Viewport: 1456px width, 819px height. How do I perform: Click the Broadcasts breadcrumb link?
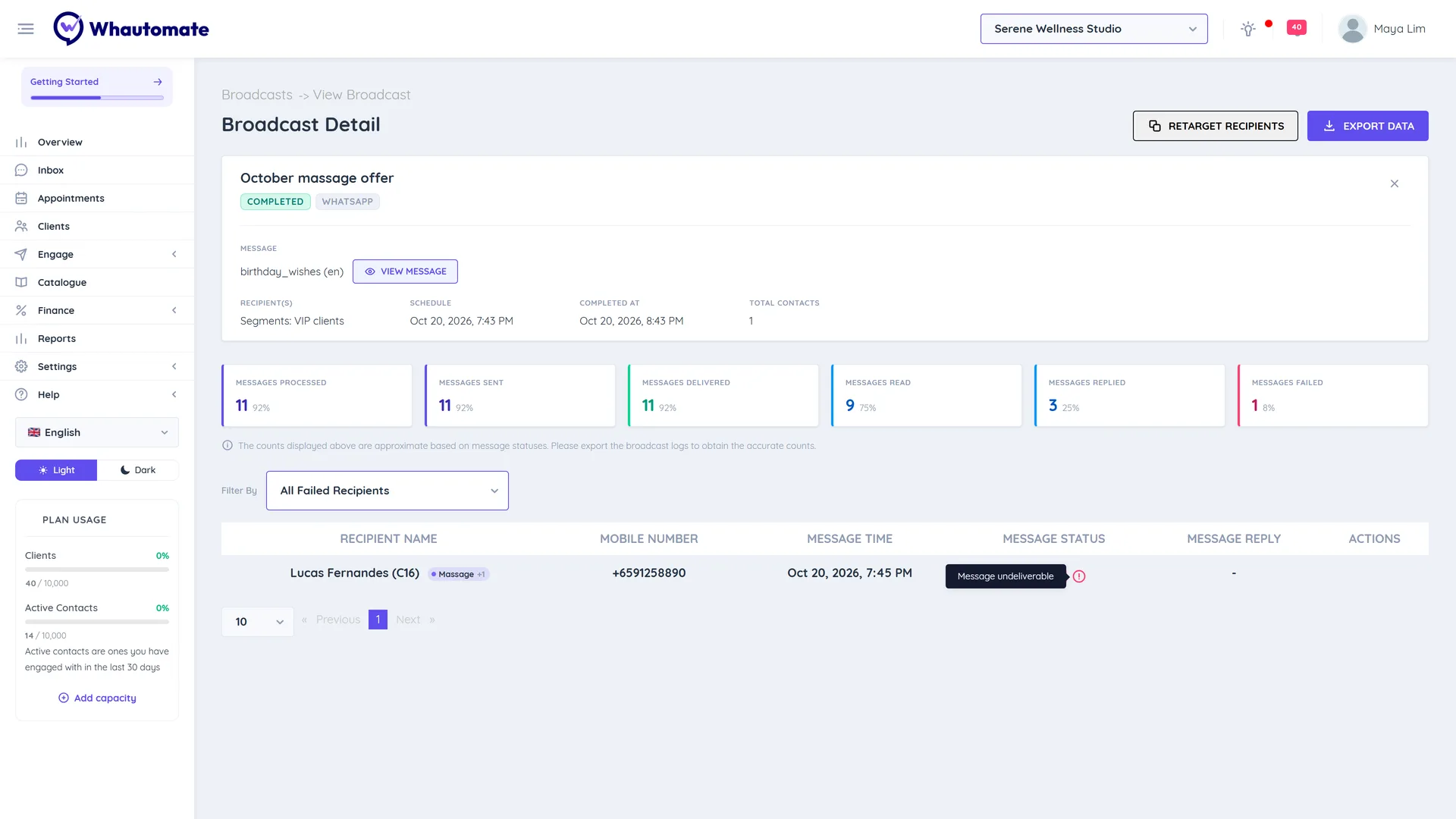(x=257, y=95)
